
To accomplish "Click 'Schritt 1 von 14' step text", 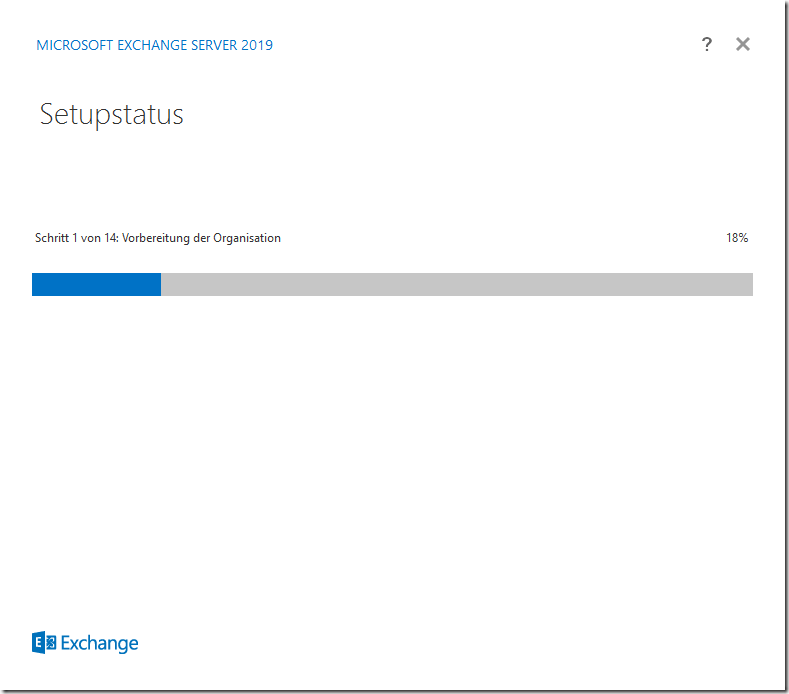I will coord(76,238).
